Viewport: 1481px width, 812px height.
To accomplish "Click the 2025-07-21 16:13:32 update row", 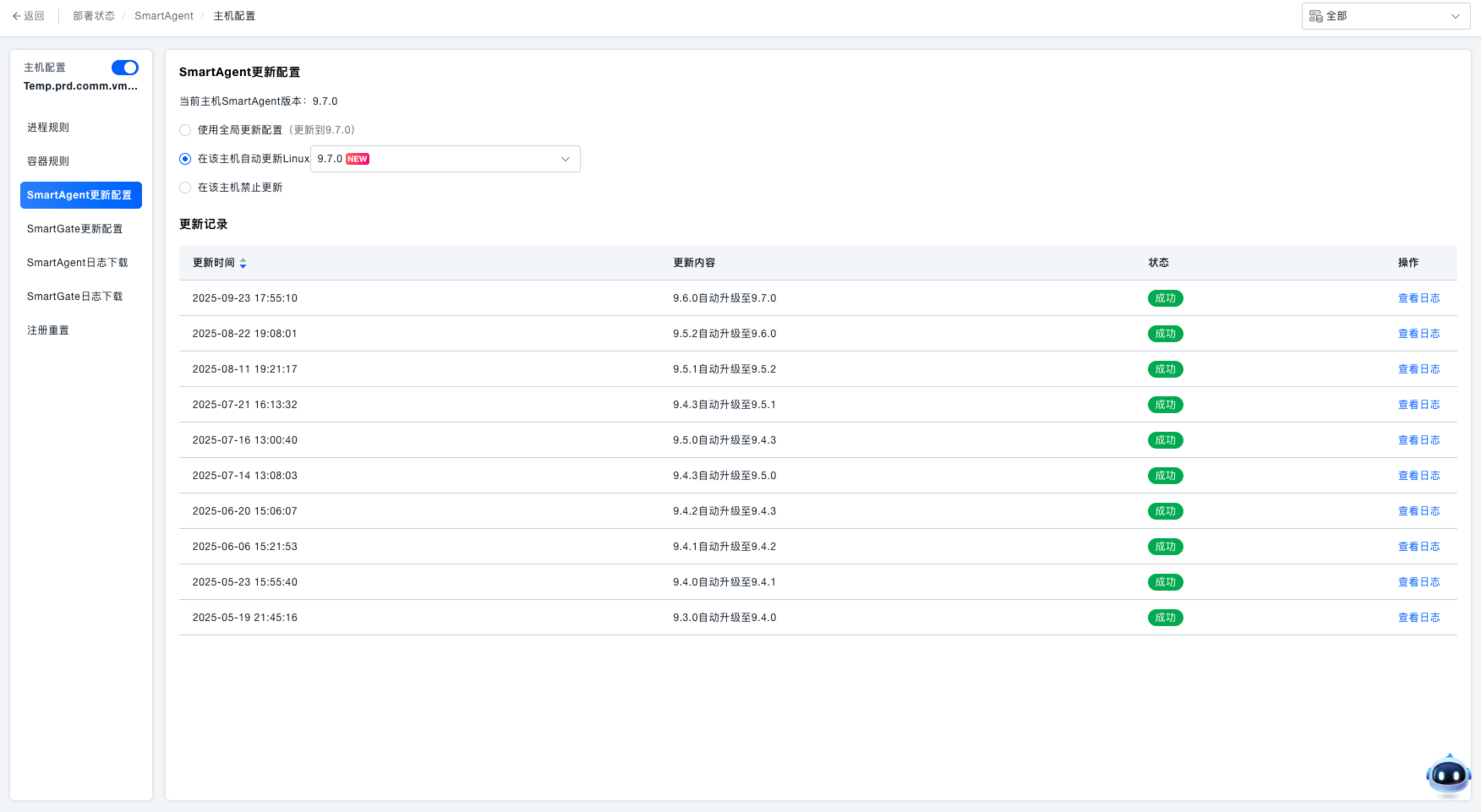I will [x=244, y=405].
